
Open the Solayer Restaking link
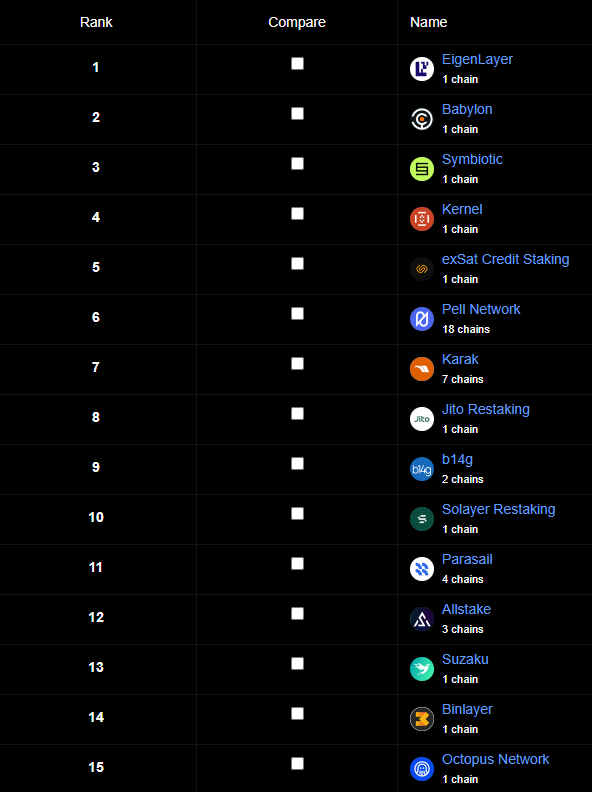(499, 510)
